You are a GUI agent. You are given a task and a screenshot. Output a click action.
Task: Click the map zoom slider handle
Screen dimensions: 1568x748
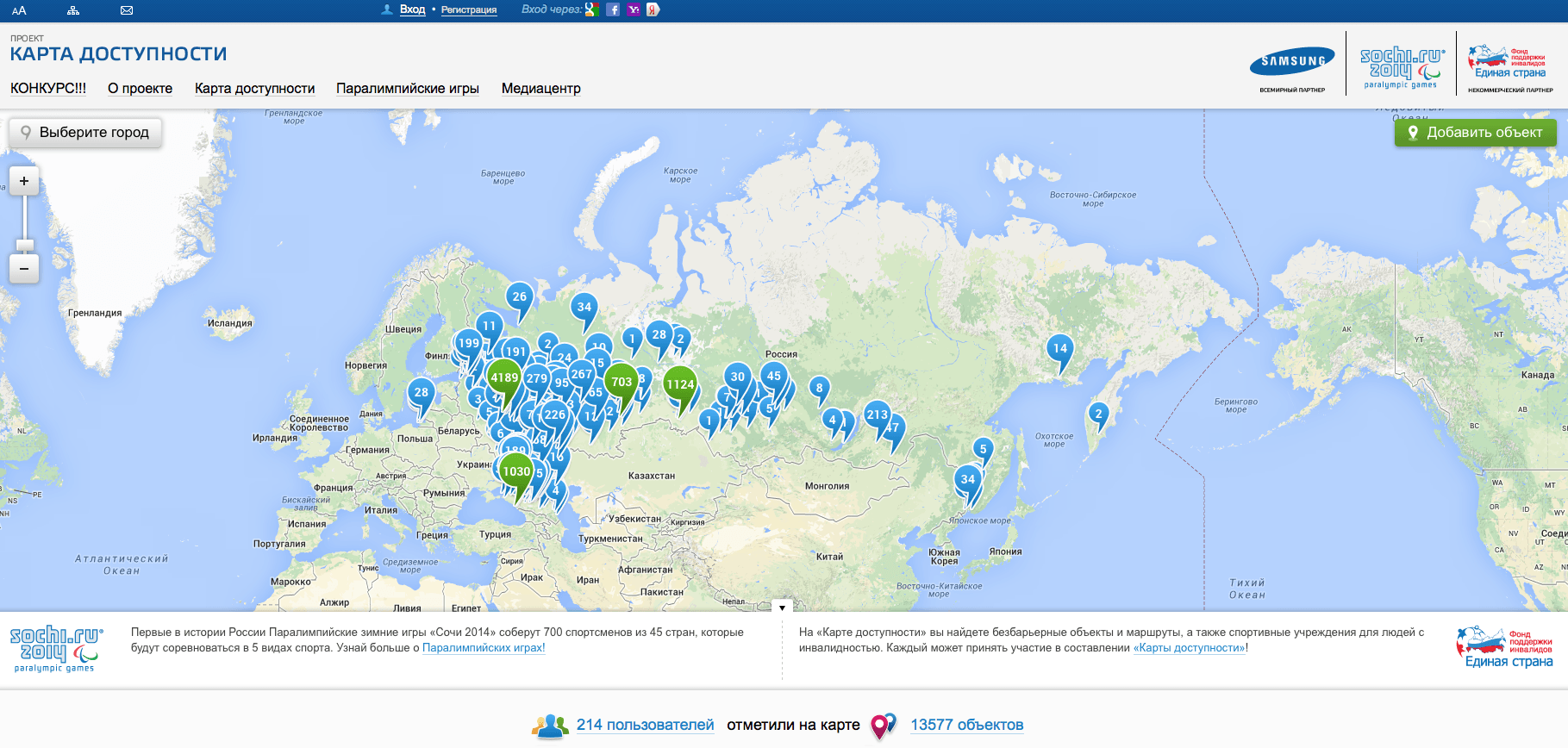(x=24, y=245)
